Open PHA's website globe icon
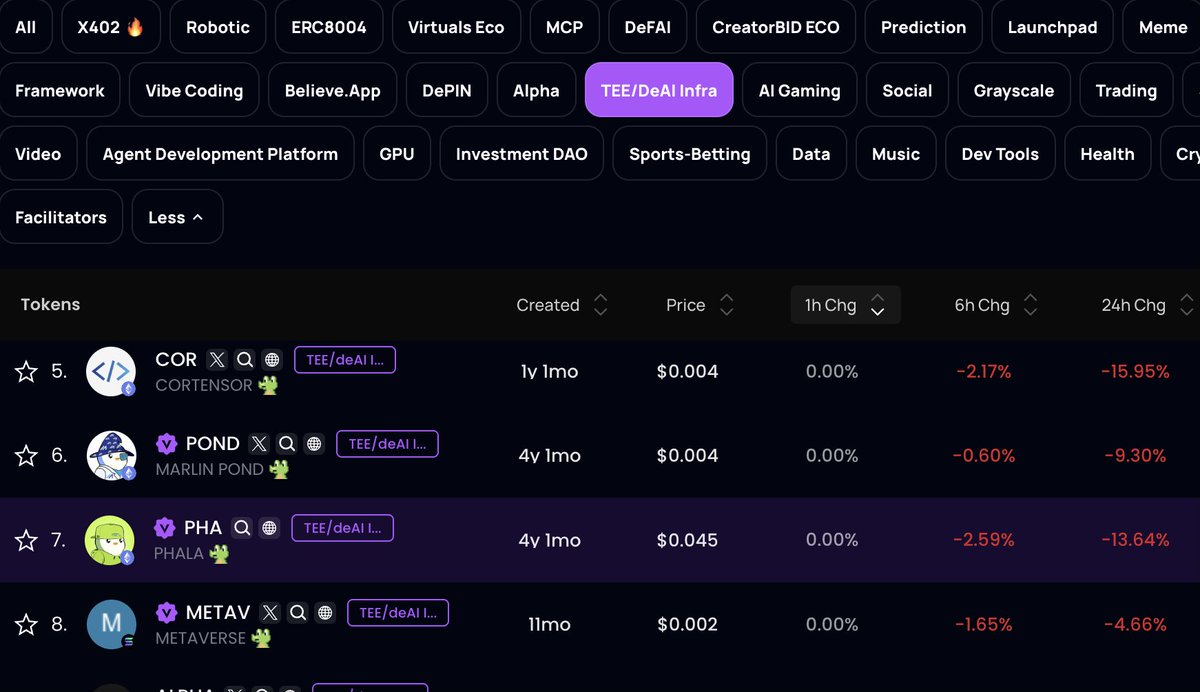 click(x=269, y=528)
